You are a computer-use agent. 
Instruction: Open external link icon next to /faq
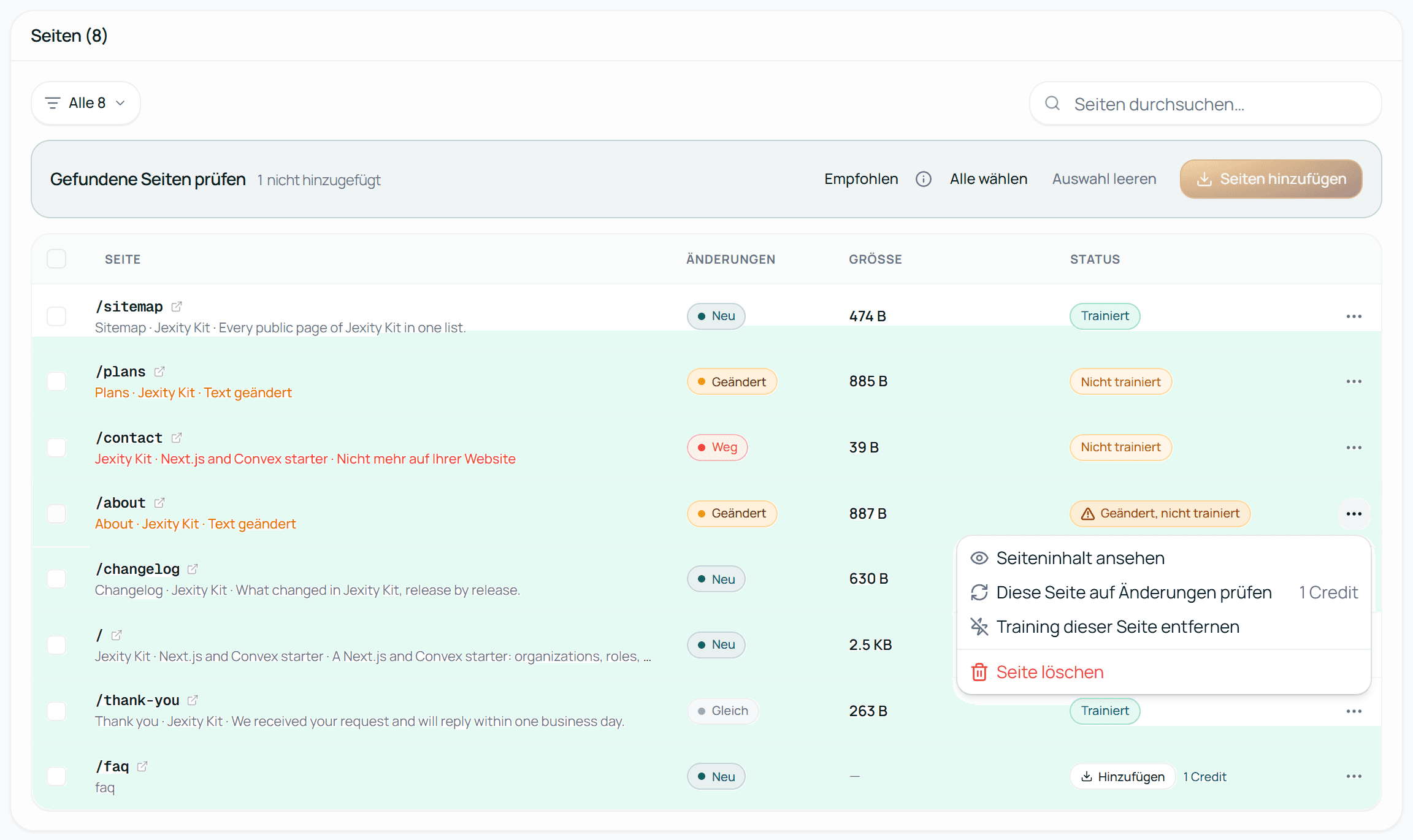click(x=142, y=766)
